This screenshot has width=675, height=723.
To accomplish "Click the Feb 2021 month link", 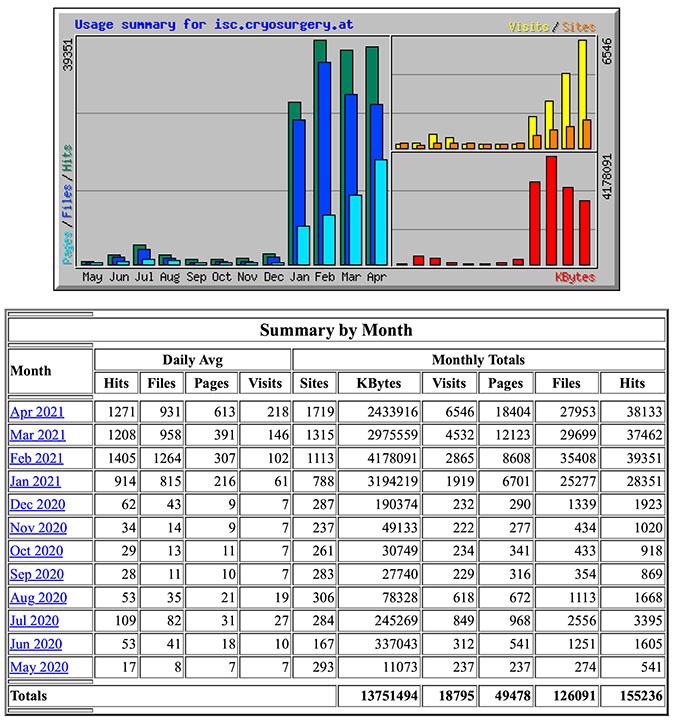I will pyautogui.click(x=38, y=458).
